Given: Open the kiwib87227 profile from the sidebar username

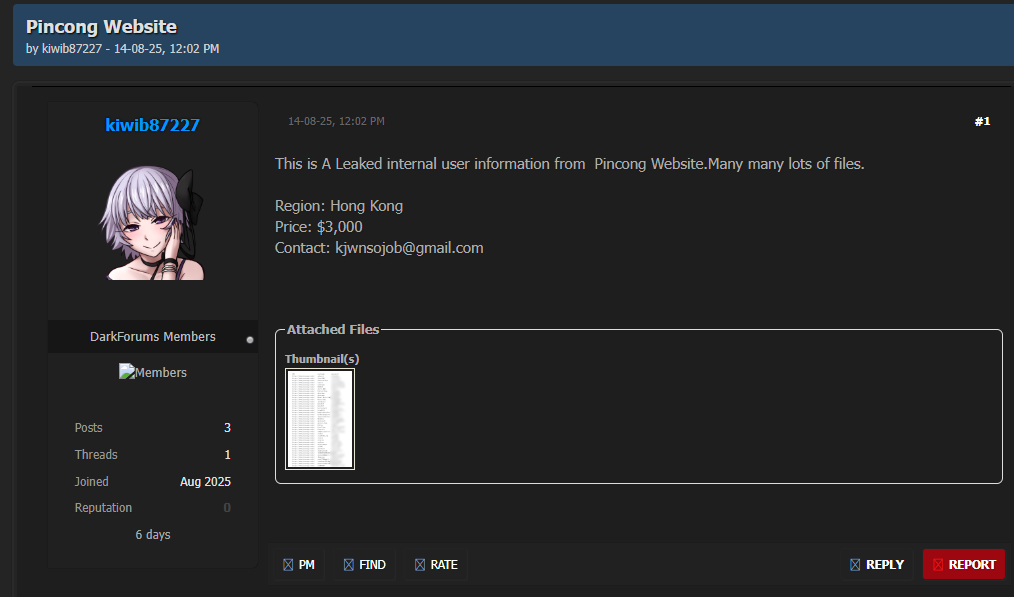Looking at the screenshot, I should (152, 125).
